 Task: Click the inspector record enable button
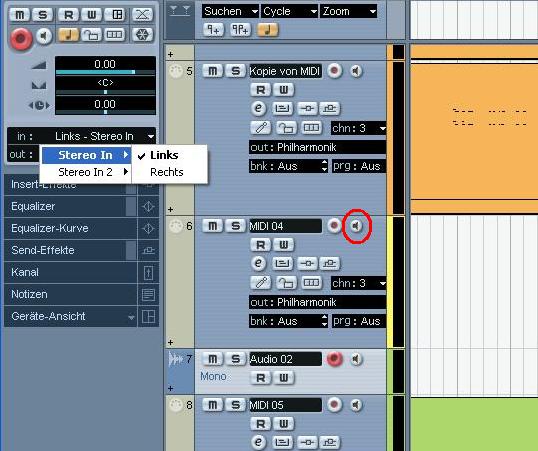click(21, 38)
